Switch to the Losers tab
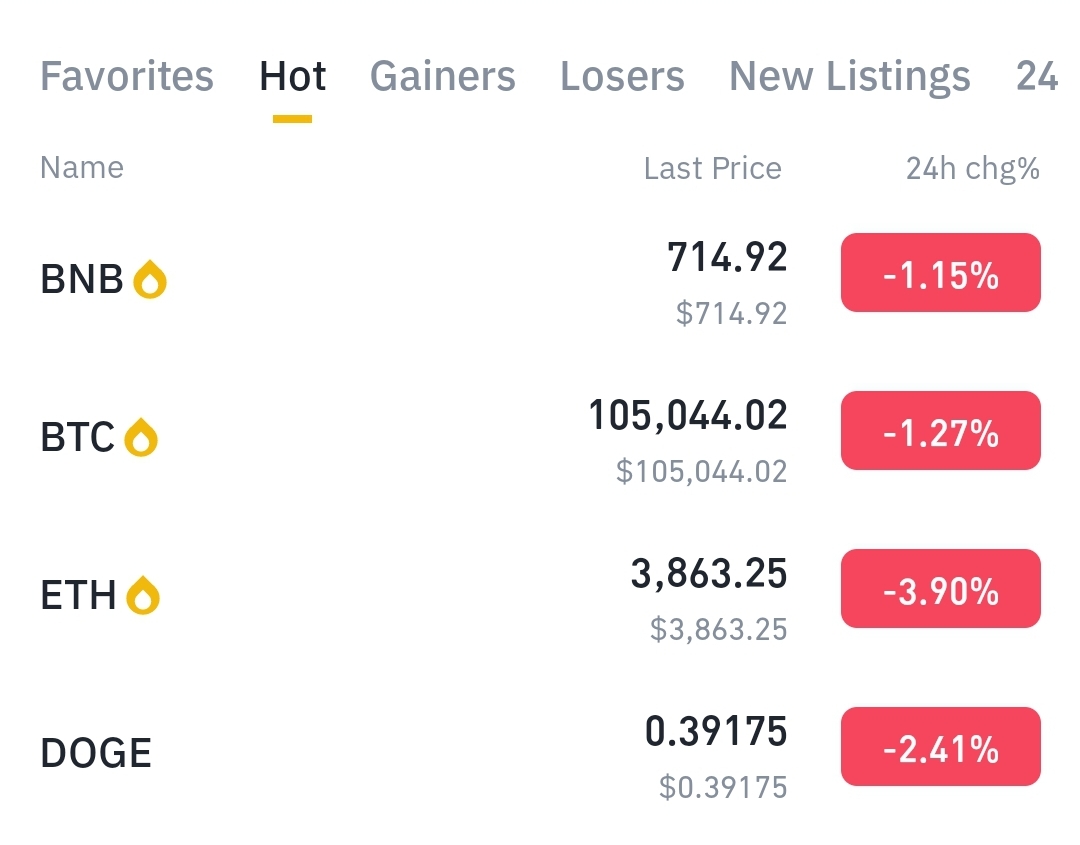Image resolution: width=1080 pixels, height=845 pixels. 622,77
